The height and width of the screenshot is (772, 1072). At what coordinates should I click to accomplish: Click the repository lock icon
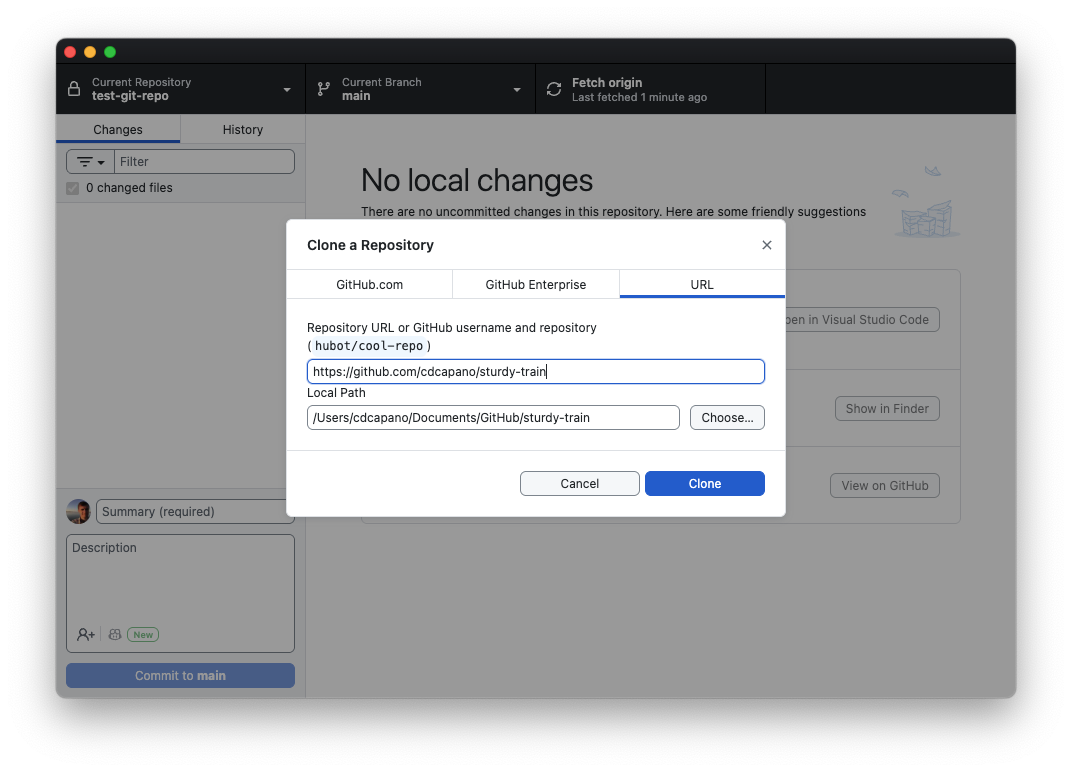[x=74, y=89]
